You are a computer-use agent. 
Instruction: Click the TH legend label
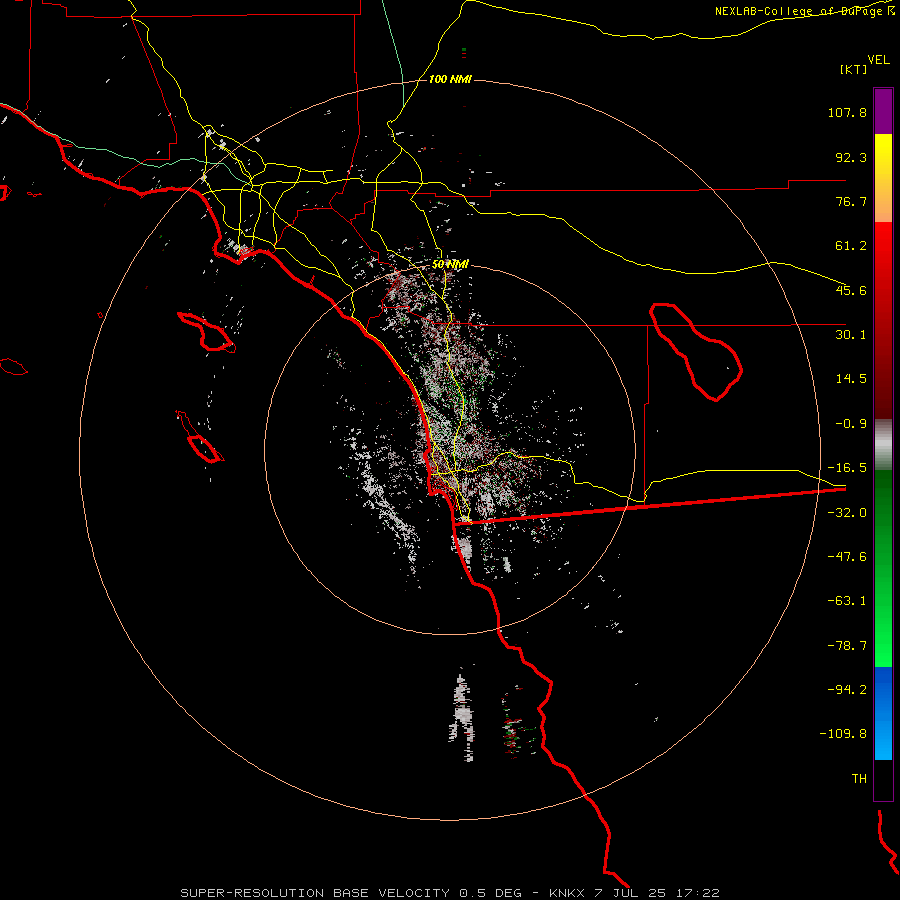pos(859,779)
